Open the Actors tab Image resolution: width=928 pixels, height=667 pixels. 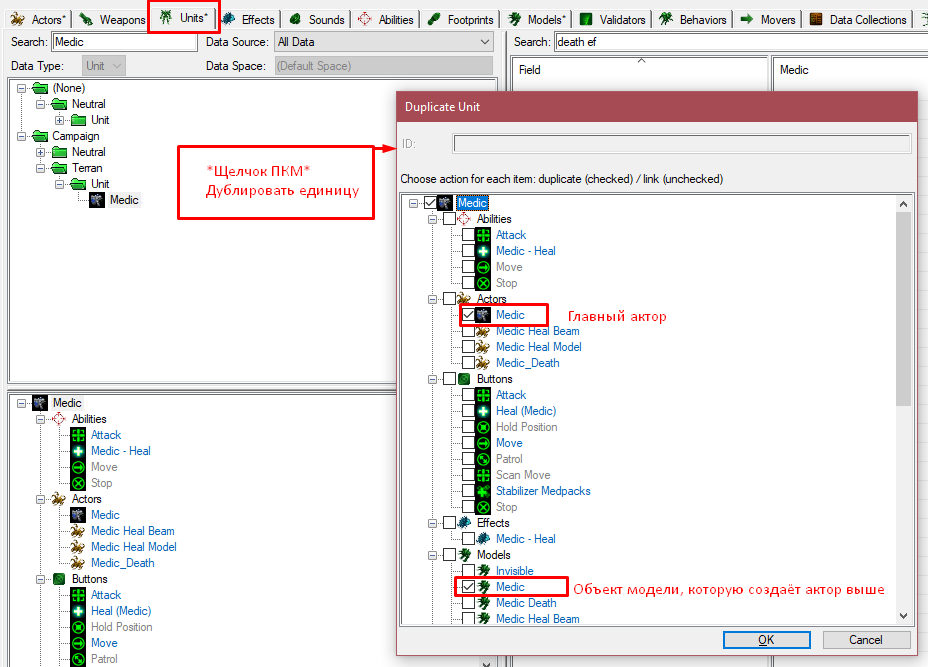(x=38, y=20)
